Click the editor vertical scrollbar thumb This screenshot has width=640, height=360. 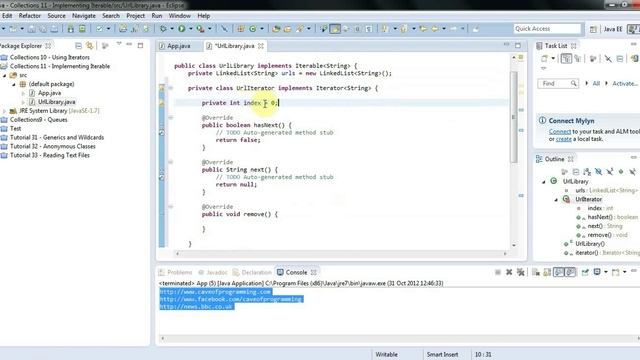(513, 116)
